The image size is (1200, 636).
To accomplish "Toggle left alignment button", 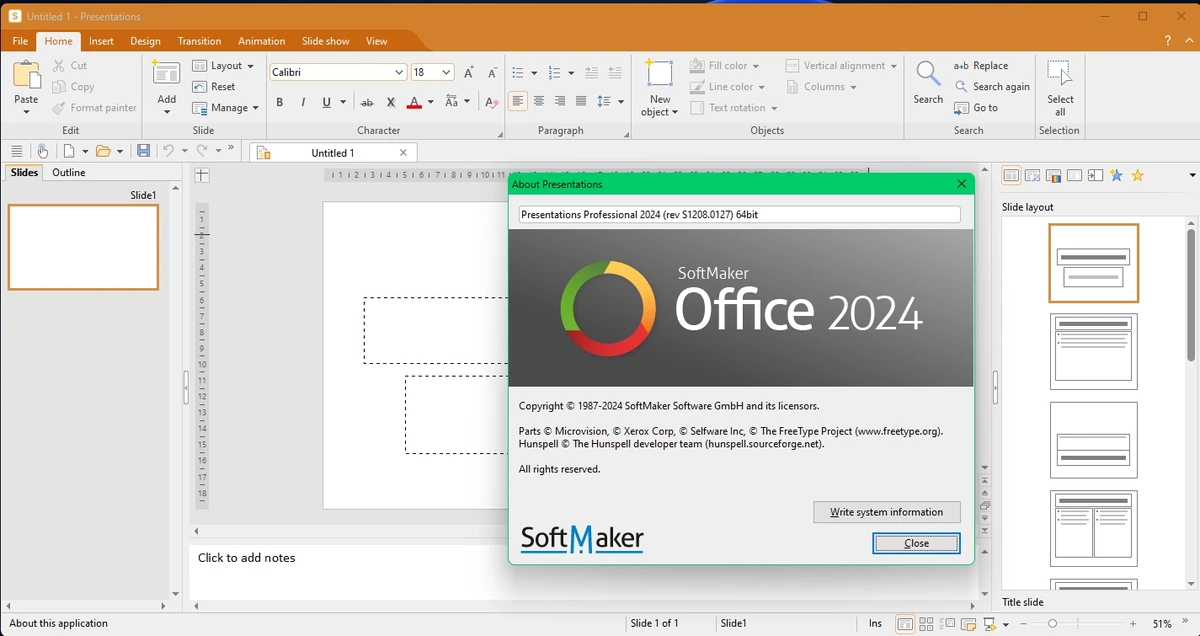I will pos(517,101).
